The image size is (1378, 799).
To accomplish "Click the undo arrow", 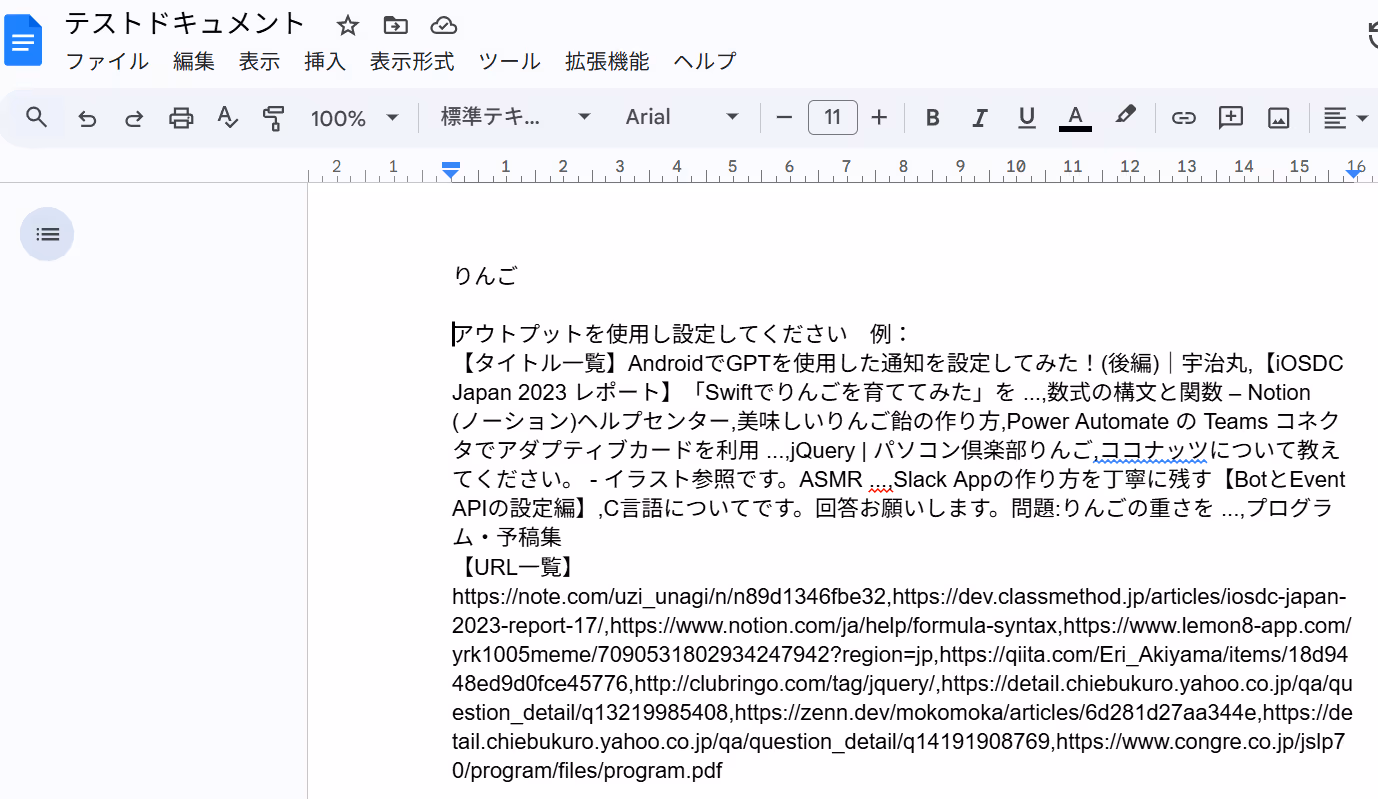I will [x=87, y=118].
